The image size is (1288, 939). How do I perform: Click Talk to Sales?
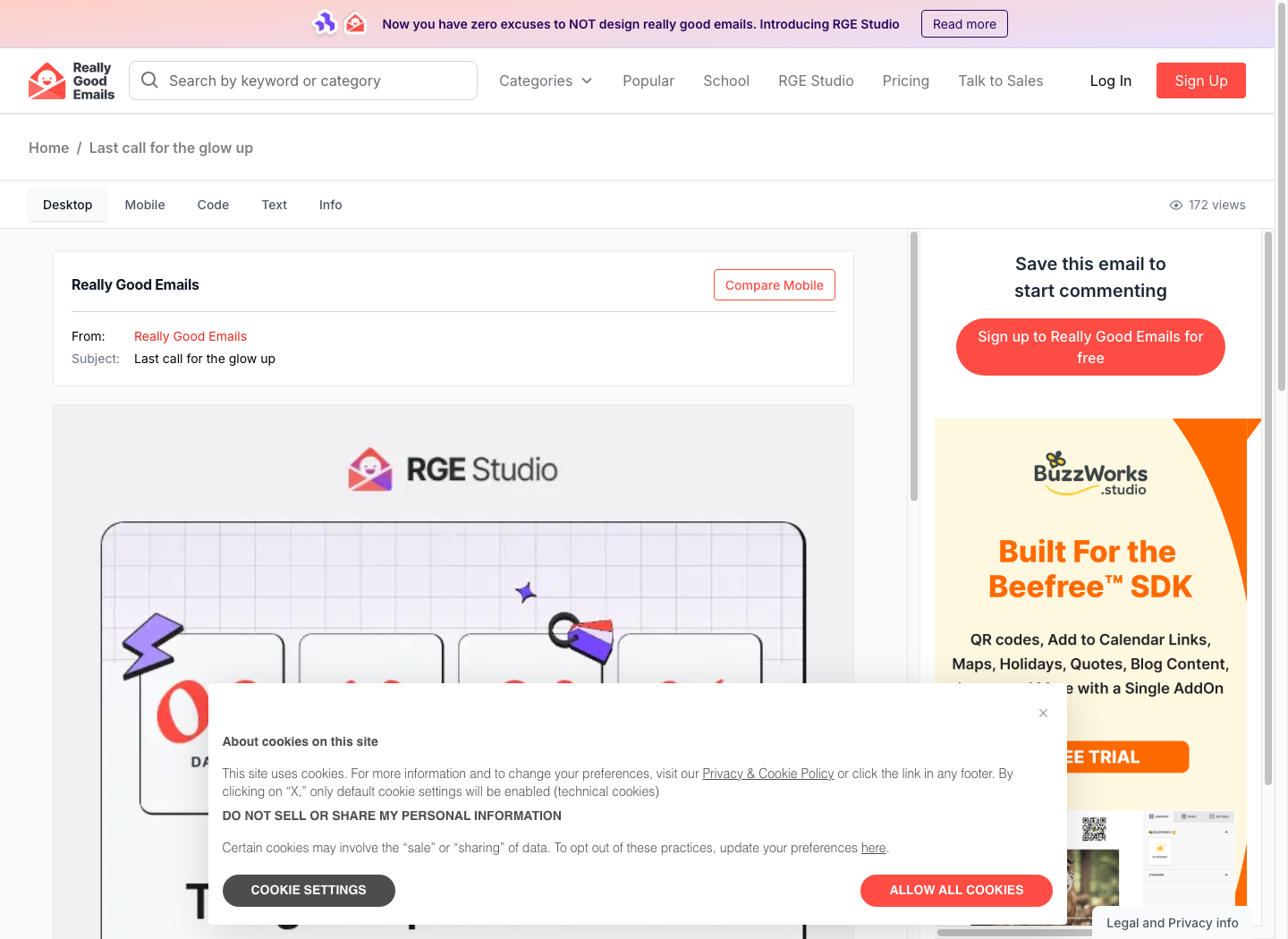click(1001, 80)
